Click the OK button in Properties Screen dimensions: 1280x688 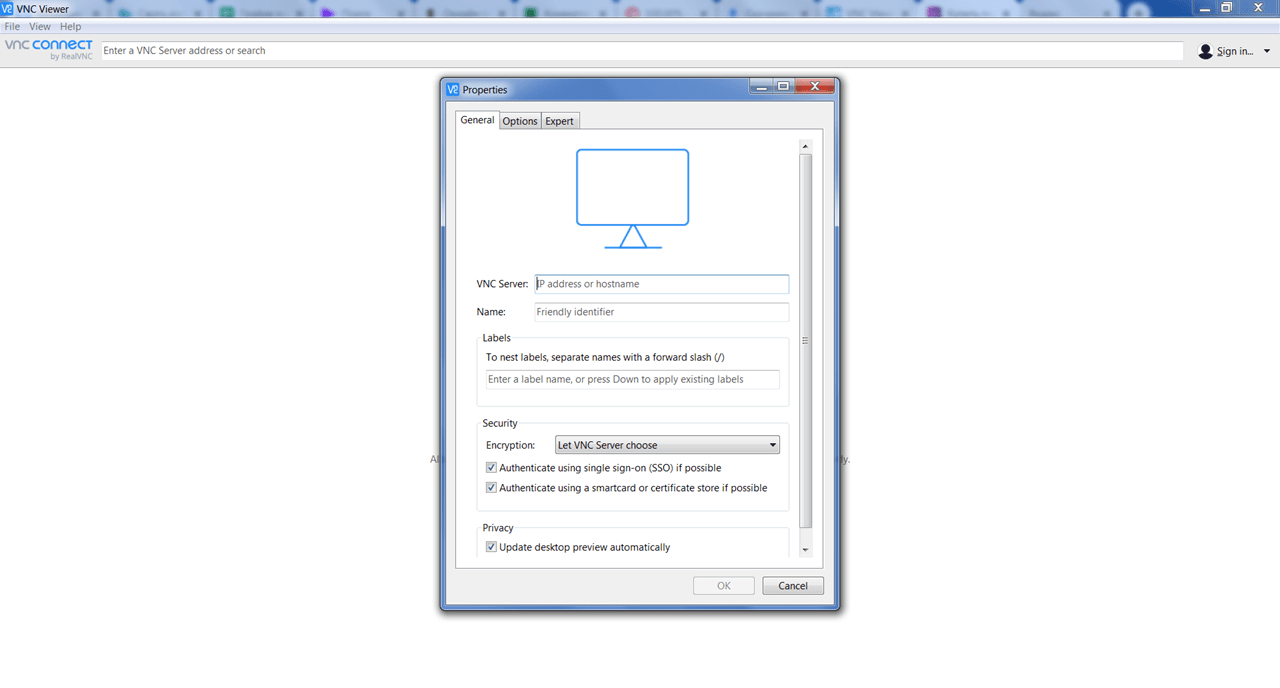pos(724,586)
